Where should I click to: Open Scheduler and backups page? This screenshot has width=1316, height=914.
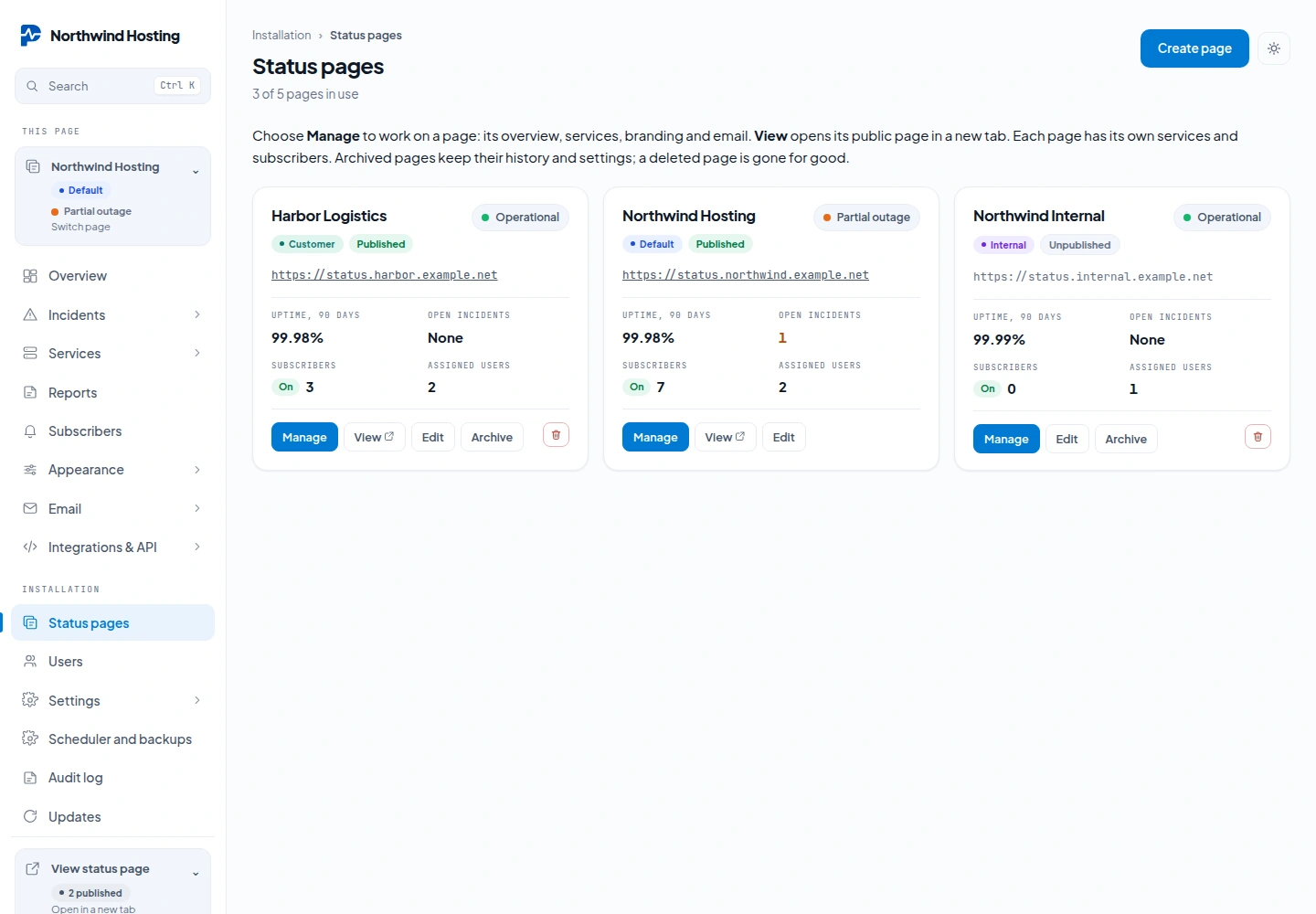click(x=112, y=739)
